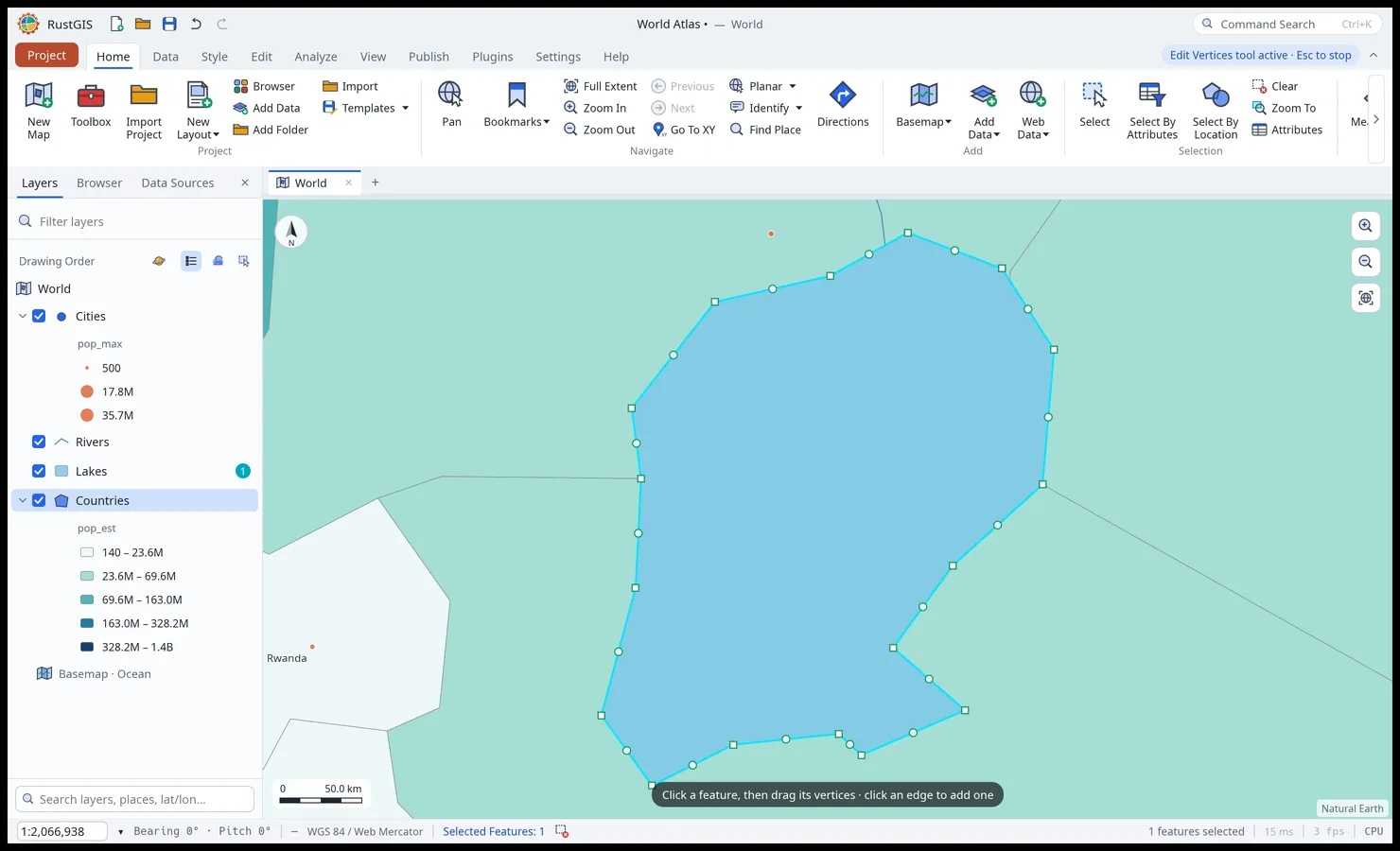The width and height of the screenshot is (1400, 851).
Task: Click the Filter layers input field
Action: click(137, 221)
